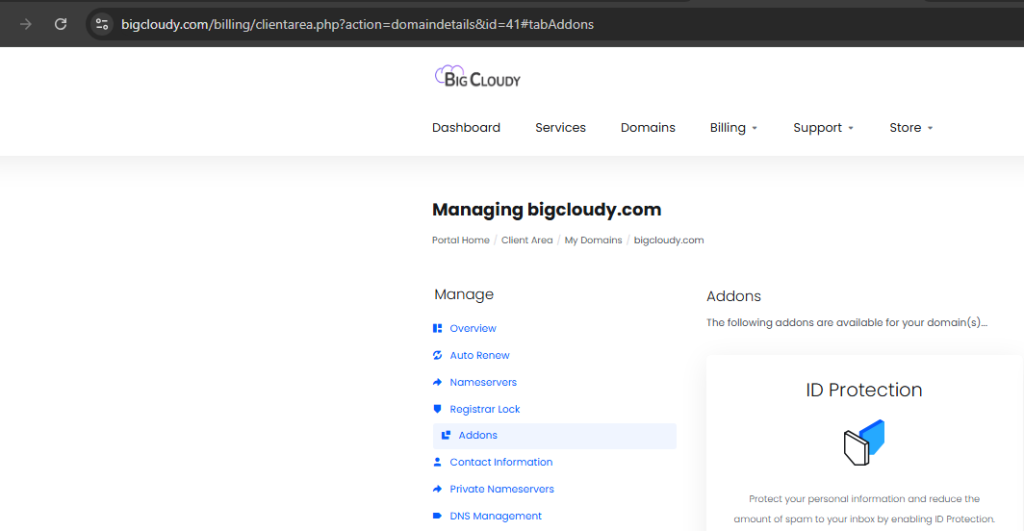Image resolution: width=1024 pixels, height=531 pixels.
Task: Open the Services menu item
Action: pos(560,128)
